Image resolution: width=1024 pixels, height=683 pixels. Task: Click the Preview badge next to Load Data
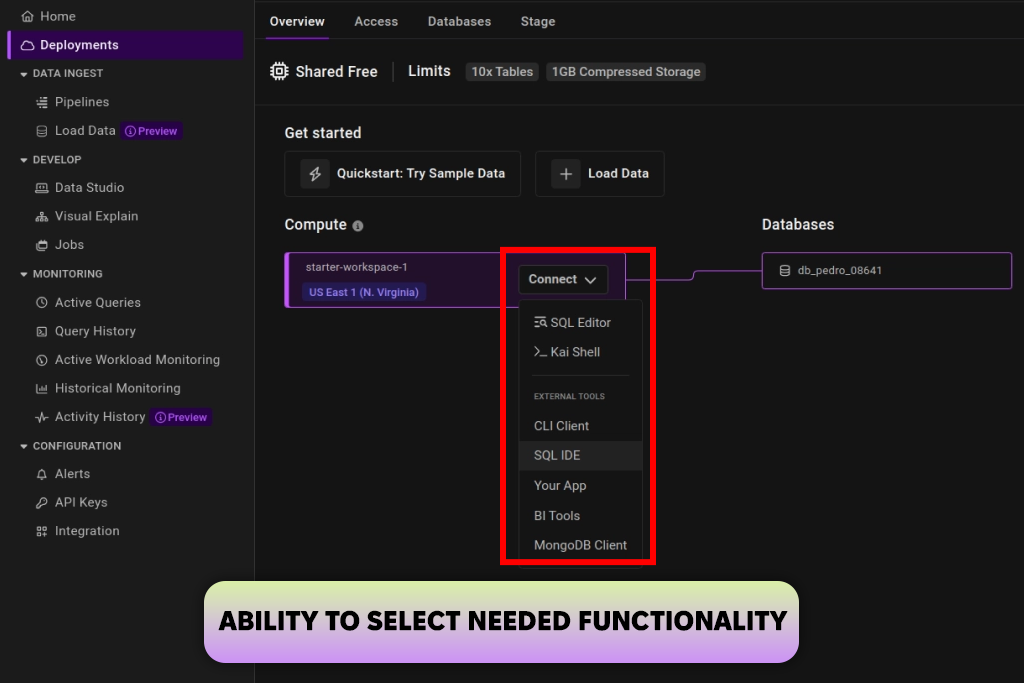152,131
